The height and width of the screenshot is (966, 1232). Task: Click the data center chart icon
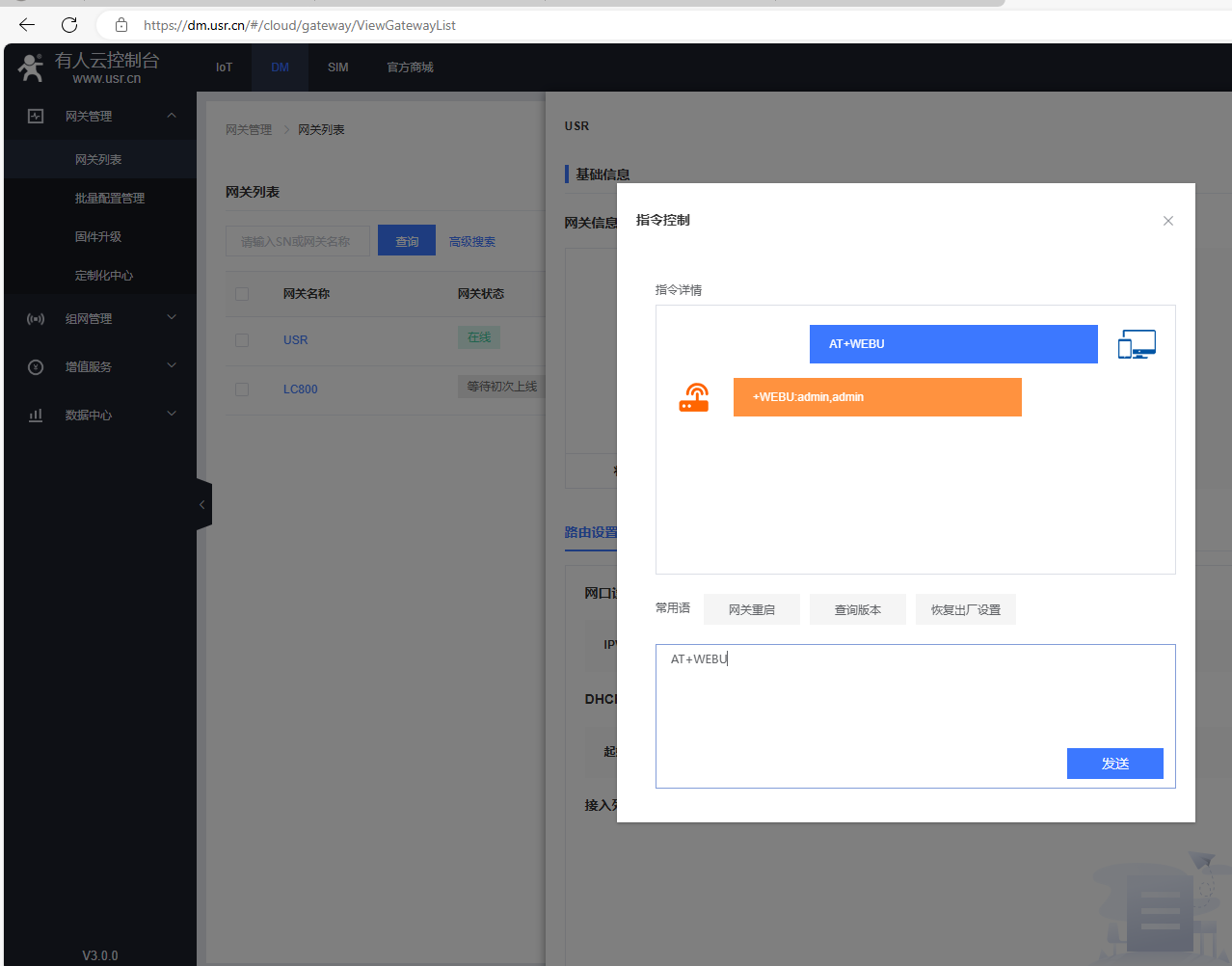pos(36,415)
